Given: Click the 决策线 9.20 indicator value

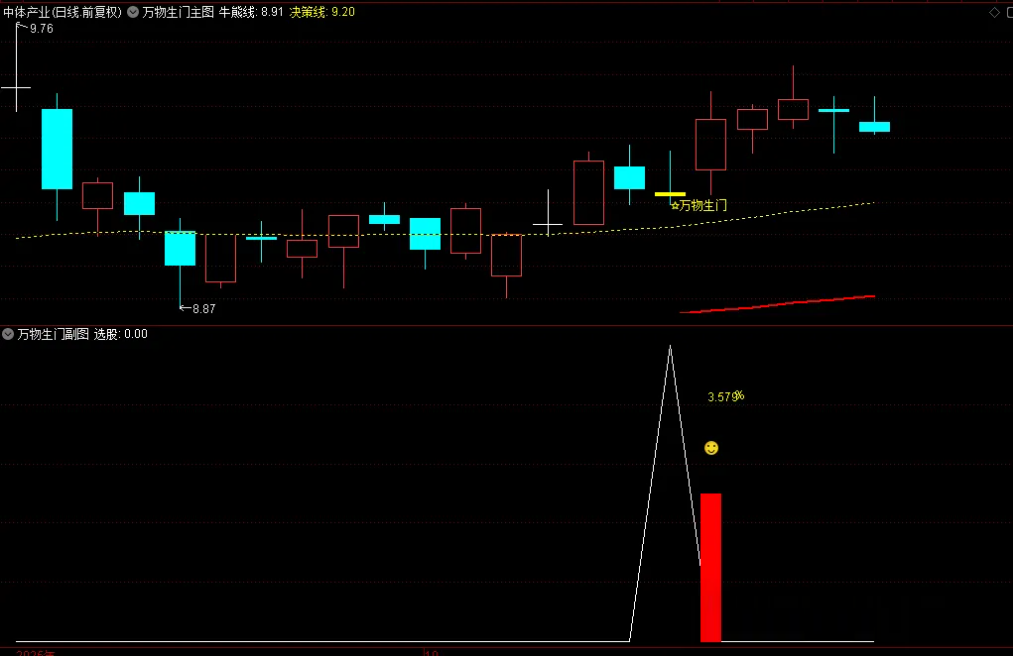Looking at the screenshot, I should (321, 13).
